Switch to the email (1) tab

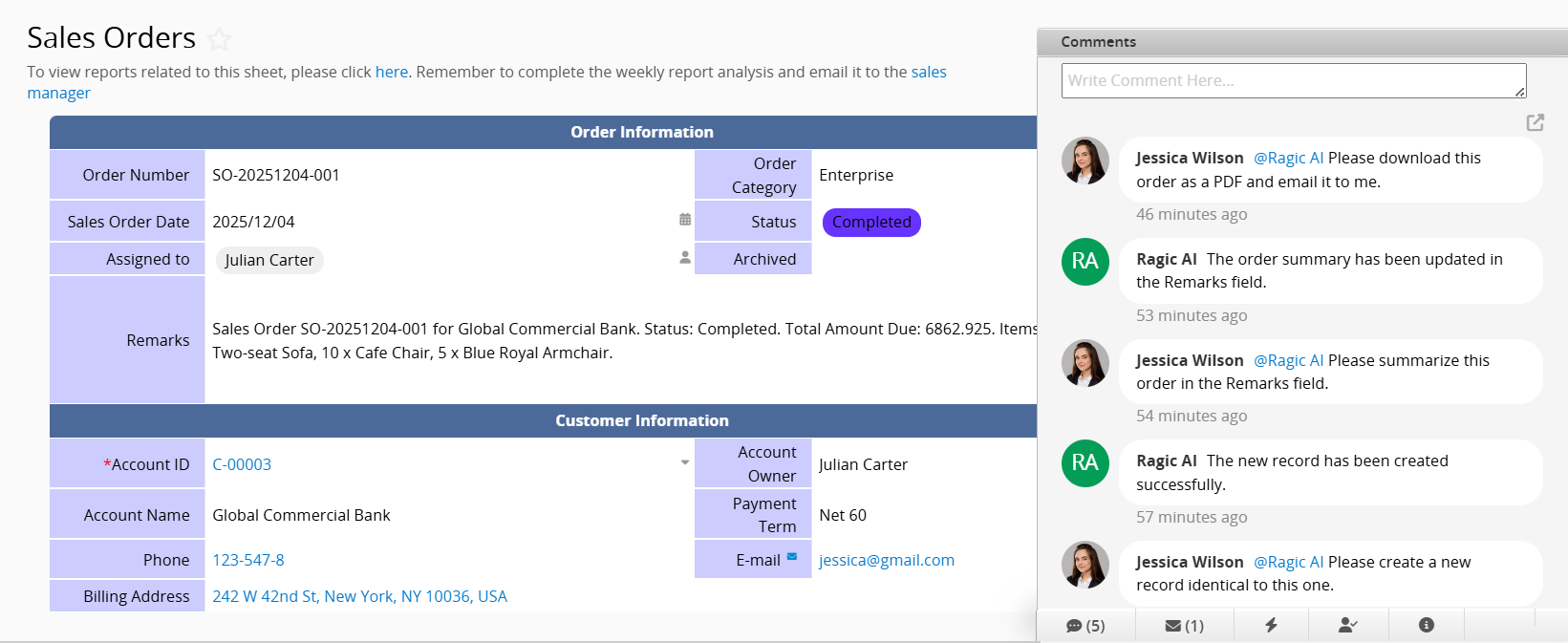point(1184,626)
